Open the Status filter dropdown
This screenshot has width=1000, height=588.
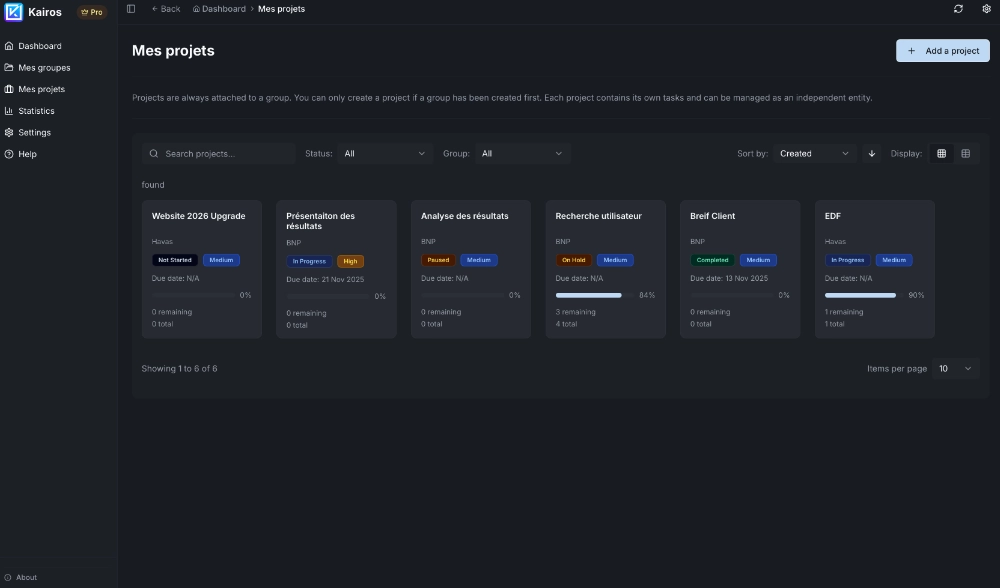(x=384, y=153)
